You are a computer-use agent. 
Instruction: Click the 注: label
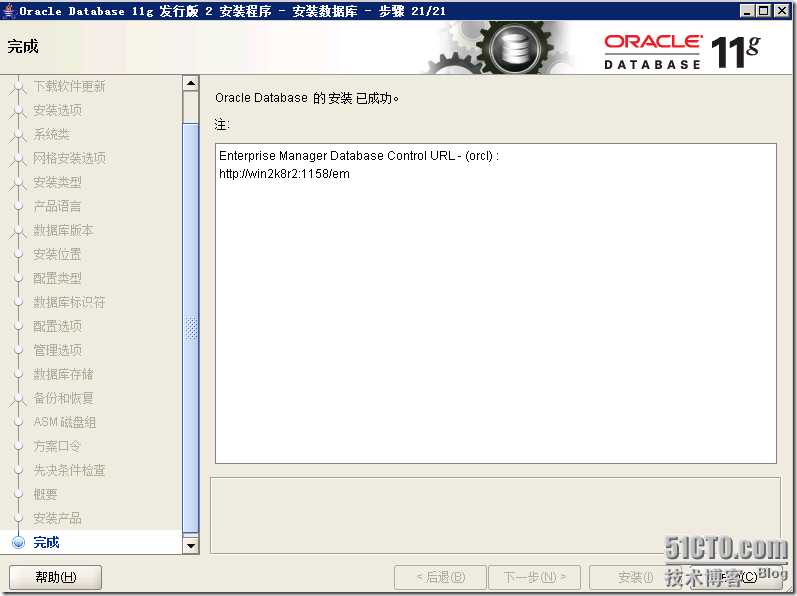pos(222,124)
